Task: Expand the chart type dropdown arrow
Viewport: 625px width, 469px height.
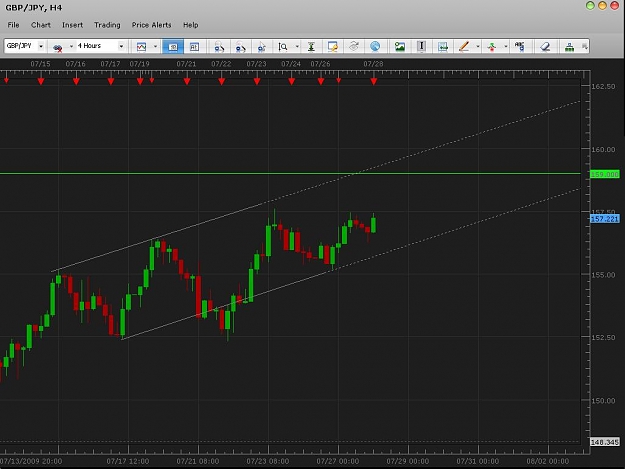Action: 155,47
